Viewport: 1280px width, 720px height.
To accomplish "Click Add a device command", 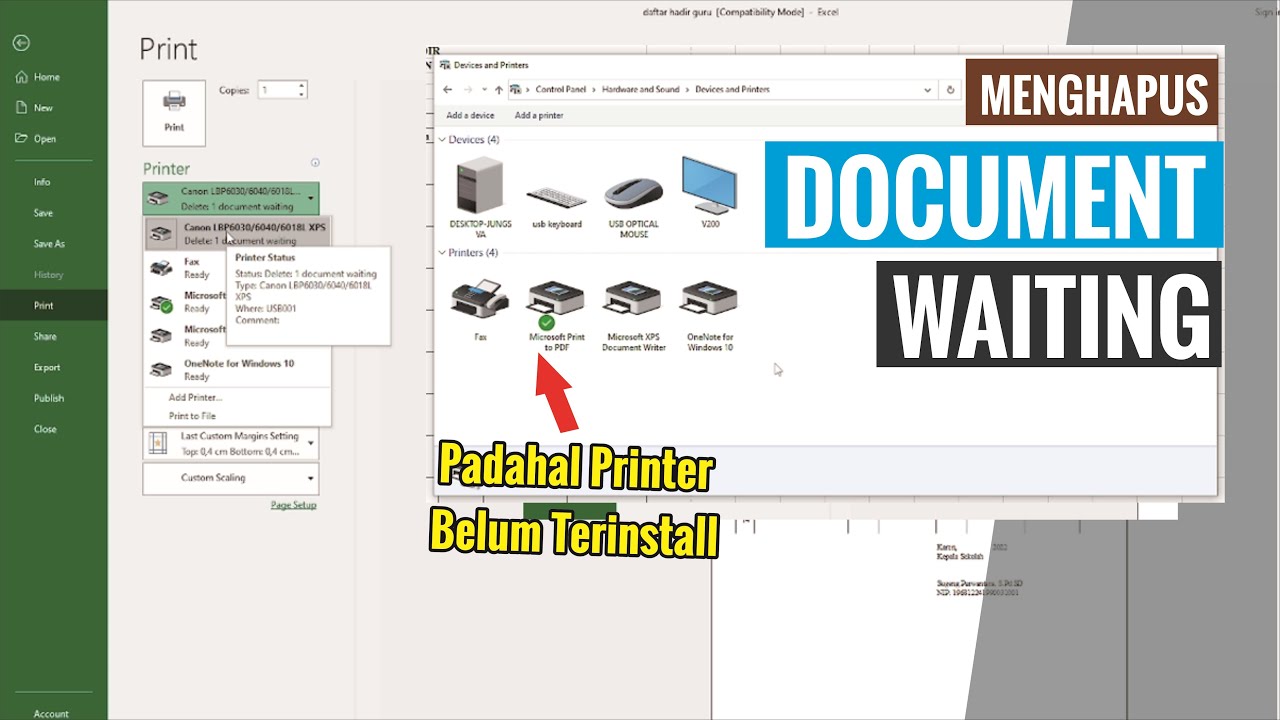I will [x=470, y=115].
